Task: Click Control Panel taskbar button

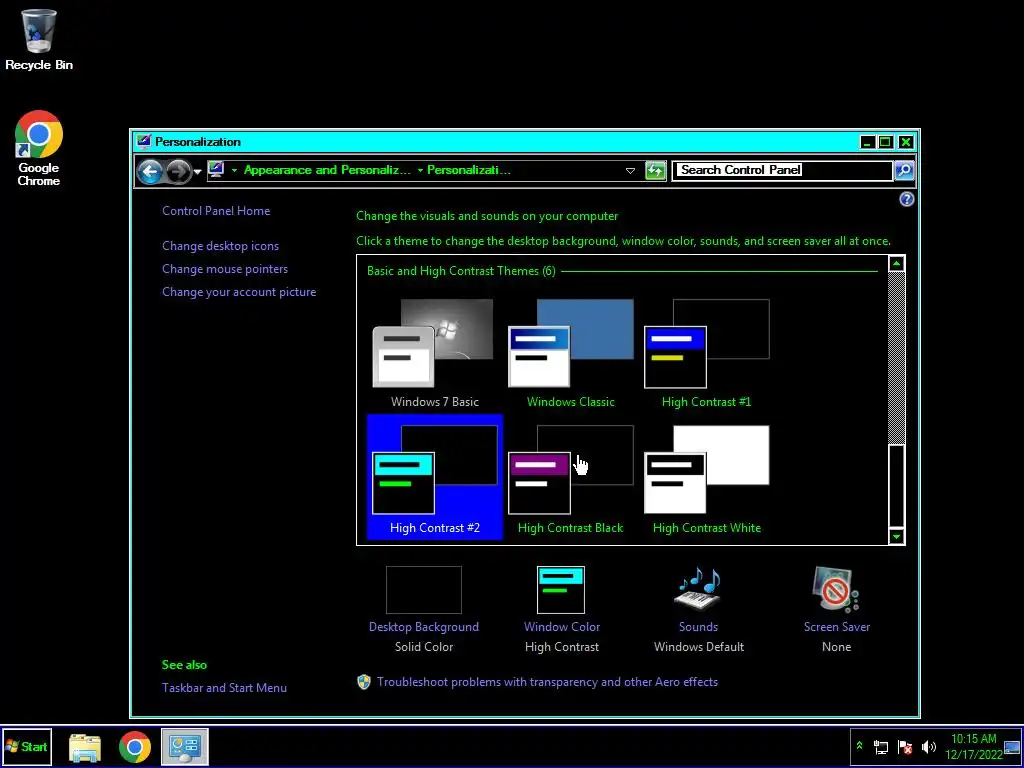Action: (x=184, y=747)
